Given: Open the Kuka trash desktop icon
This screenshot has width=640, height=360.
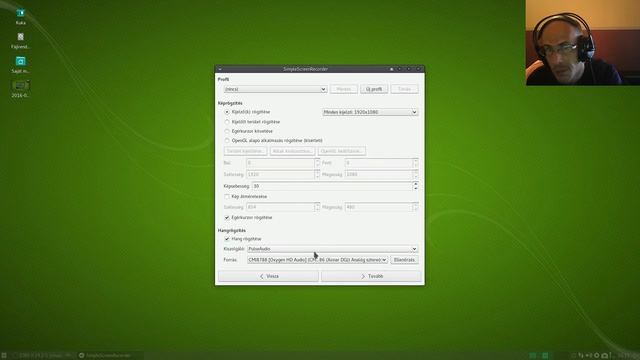Looking at the screenshot, I should (x=20, y=16).
